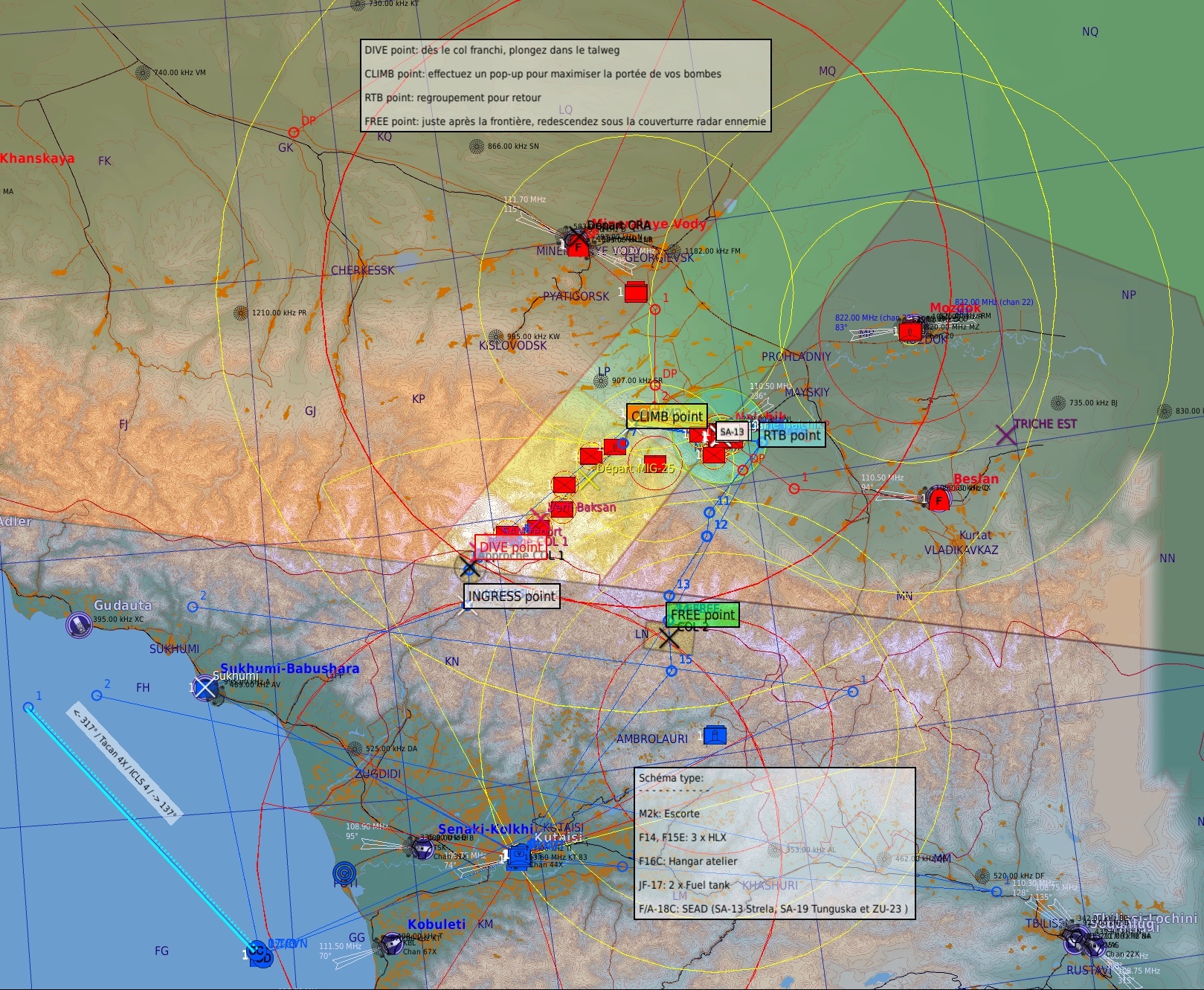Select the Sukhumi-Babushara airfield icon
This screenshot has width=1204, height=990.
205,688
